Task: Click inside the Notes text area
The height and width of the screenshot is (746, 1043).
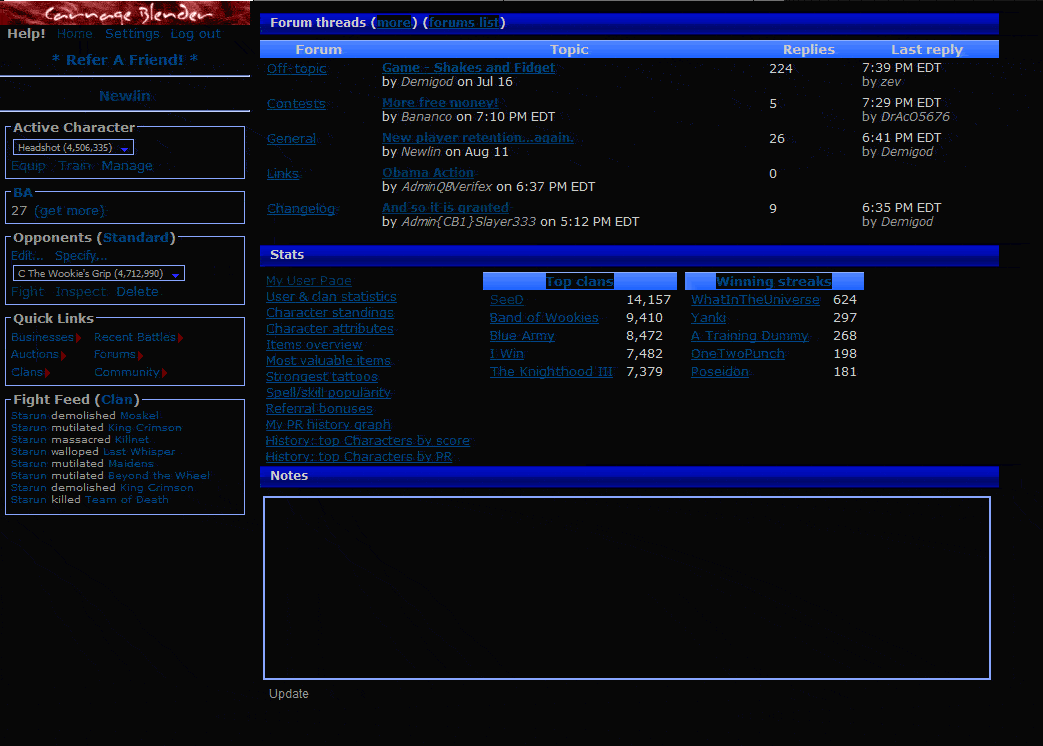Action: tap(627, 588)
